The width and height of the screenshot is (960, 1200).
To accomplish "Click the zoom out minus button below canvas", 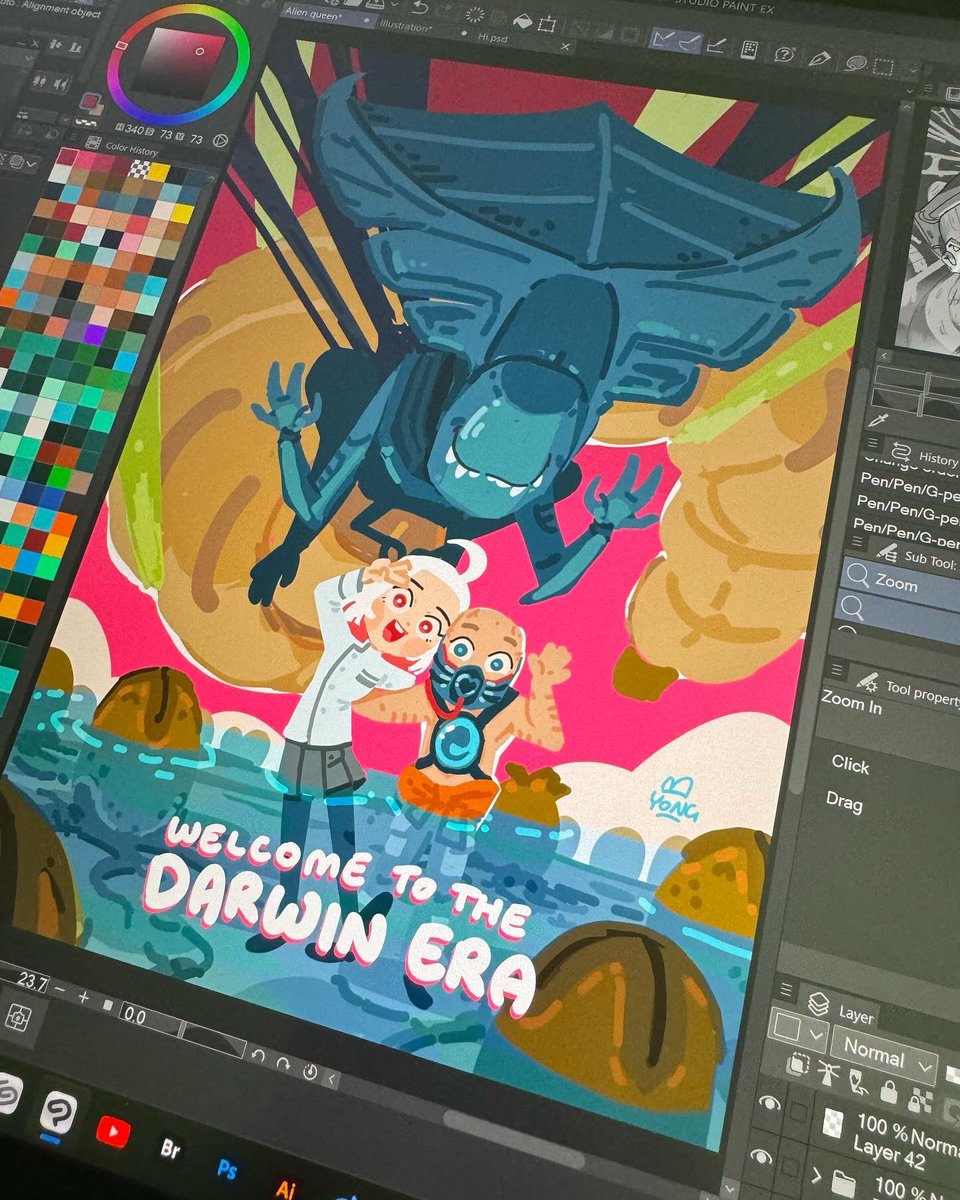I will (60, 990).
